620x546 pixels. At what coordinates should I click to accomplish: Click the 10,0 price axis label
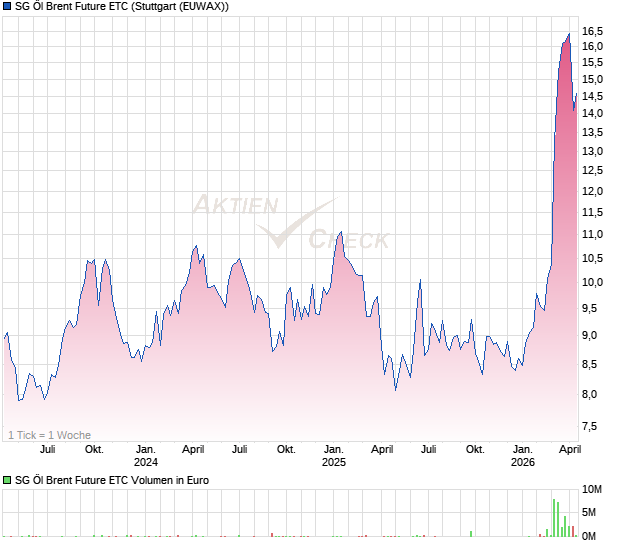click(x=592, y=282)
